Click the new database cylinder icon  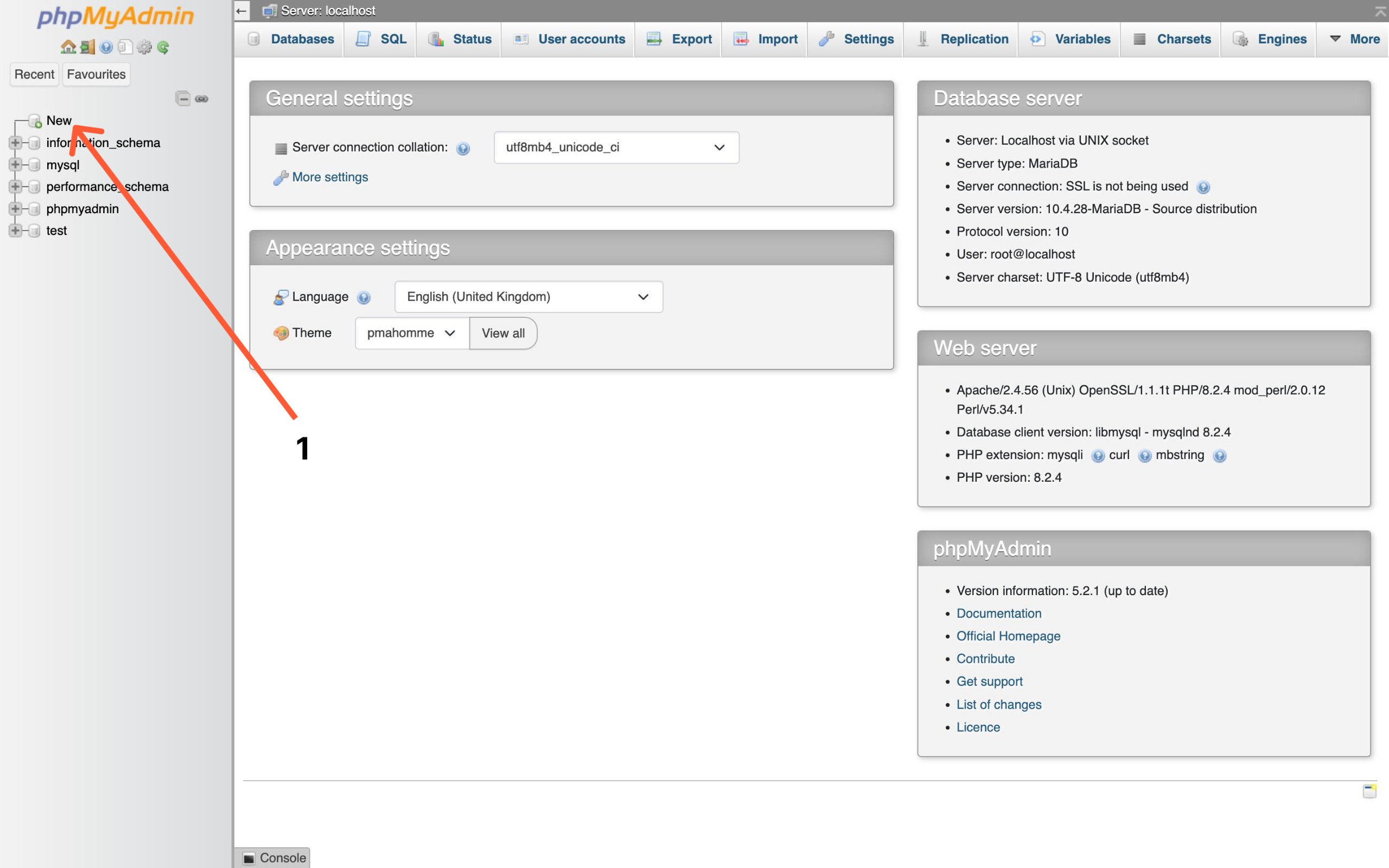coord(35,121)
